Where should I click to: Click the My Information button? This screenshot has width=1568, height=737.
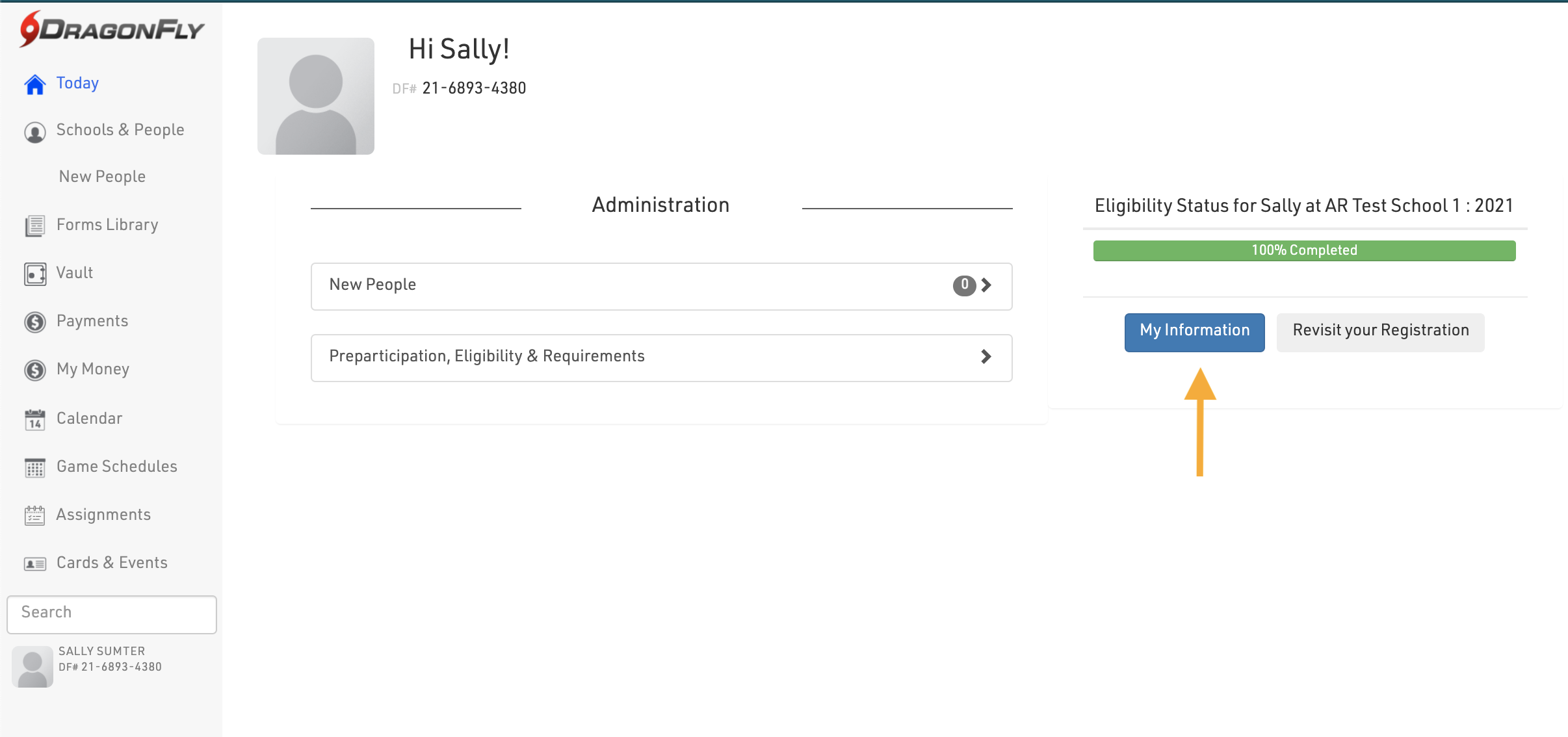(1194, 332)
